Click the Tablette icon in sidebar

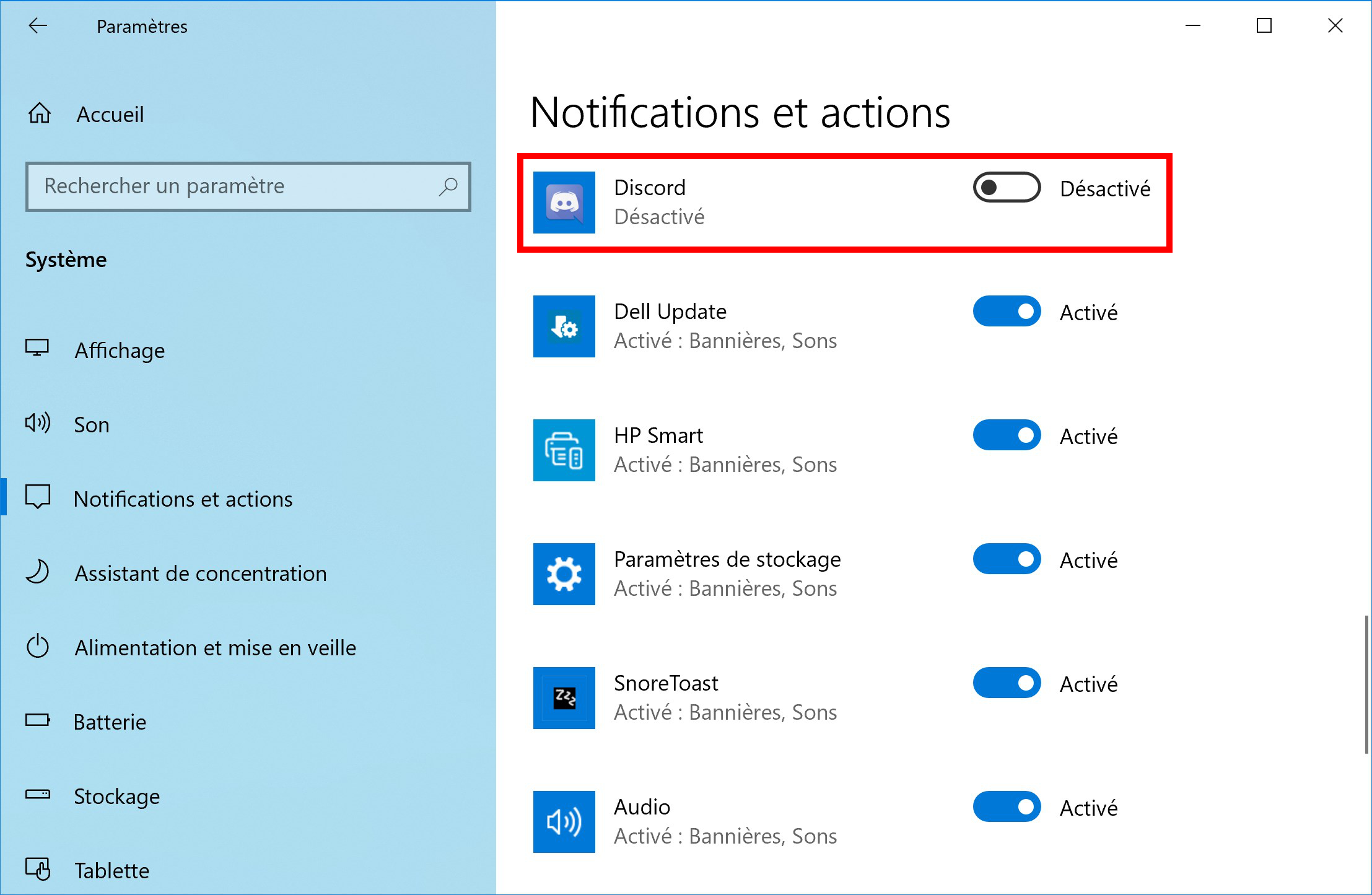[x=37, y=869]
